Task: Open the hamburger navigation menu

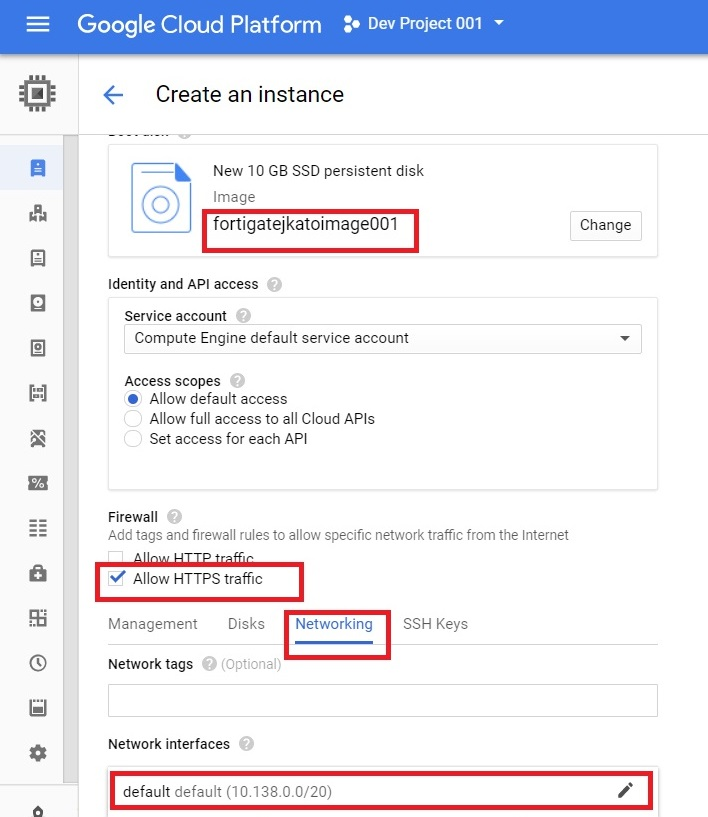Action: tap(38, 24)
